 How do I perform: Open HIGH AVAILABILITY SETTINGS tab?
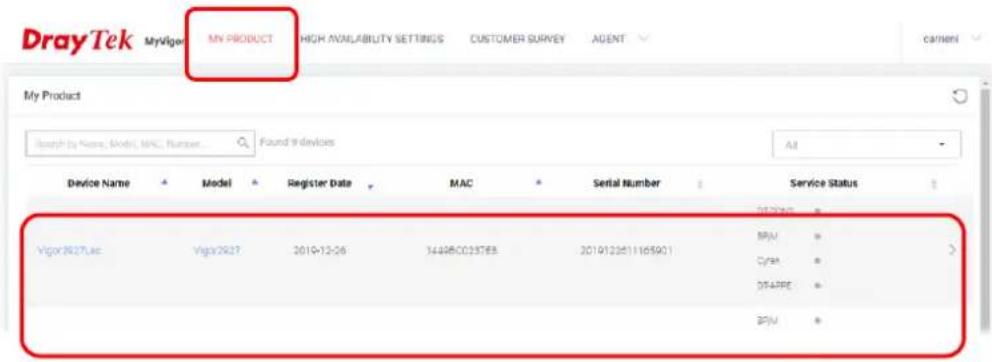pyautogui.click(x=371, y=39)
